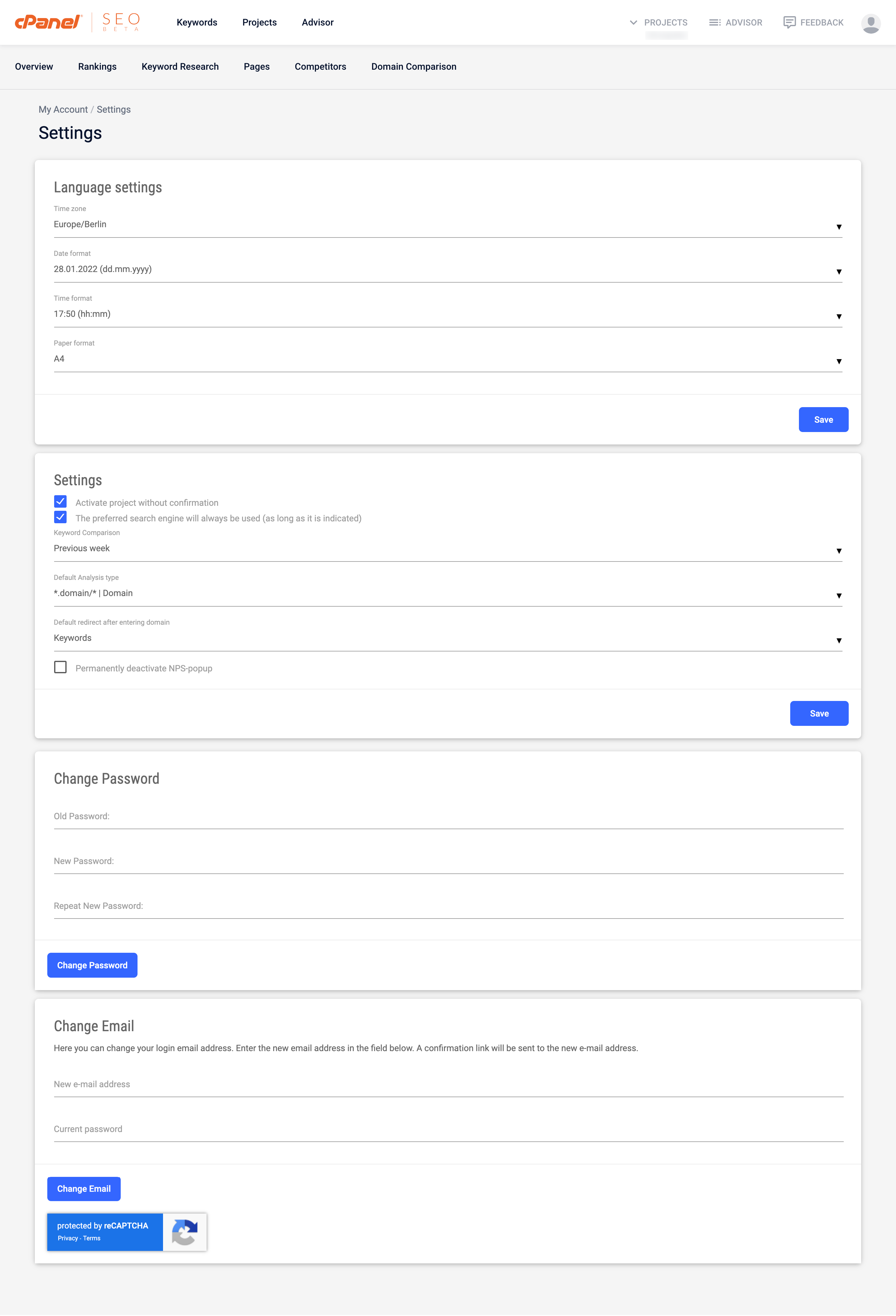Screen dimensions: 896x1316
Task: Enable Permanently deactivate NPS-popup checkbox
Action: click(61, 667)
